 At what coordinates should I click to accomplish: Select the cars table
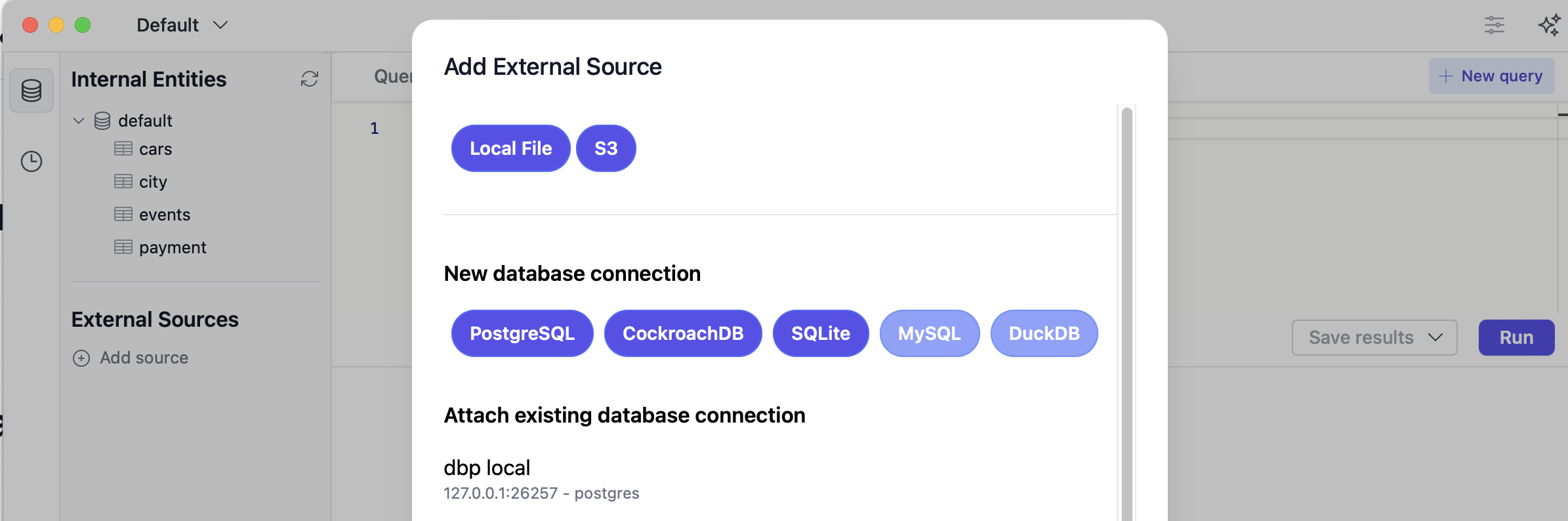coord(155,149)
